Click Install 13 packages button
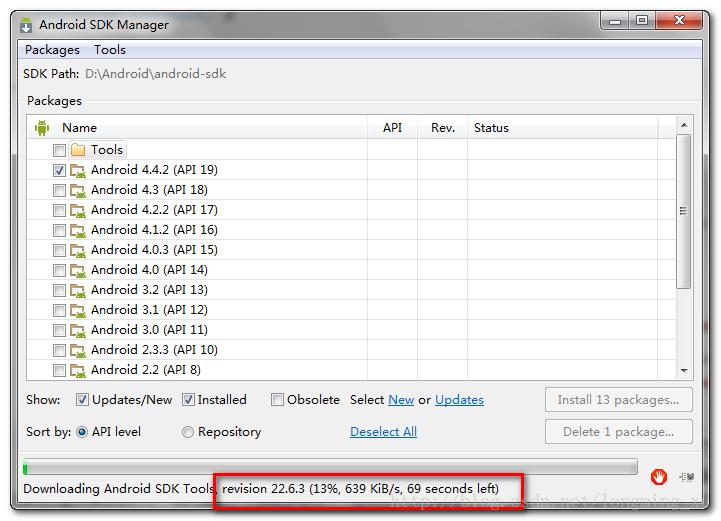This screenshot has height=521, width=721. [x=618, y=400]
